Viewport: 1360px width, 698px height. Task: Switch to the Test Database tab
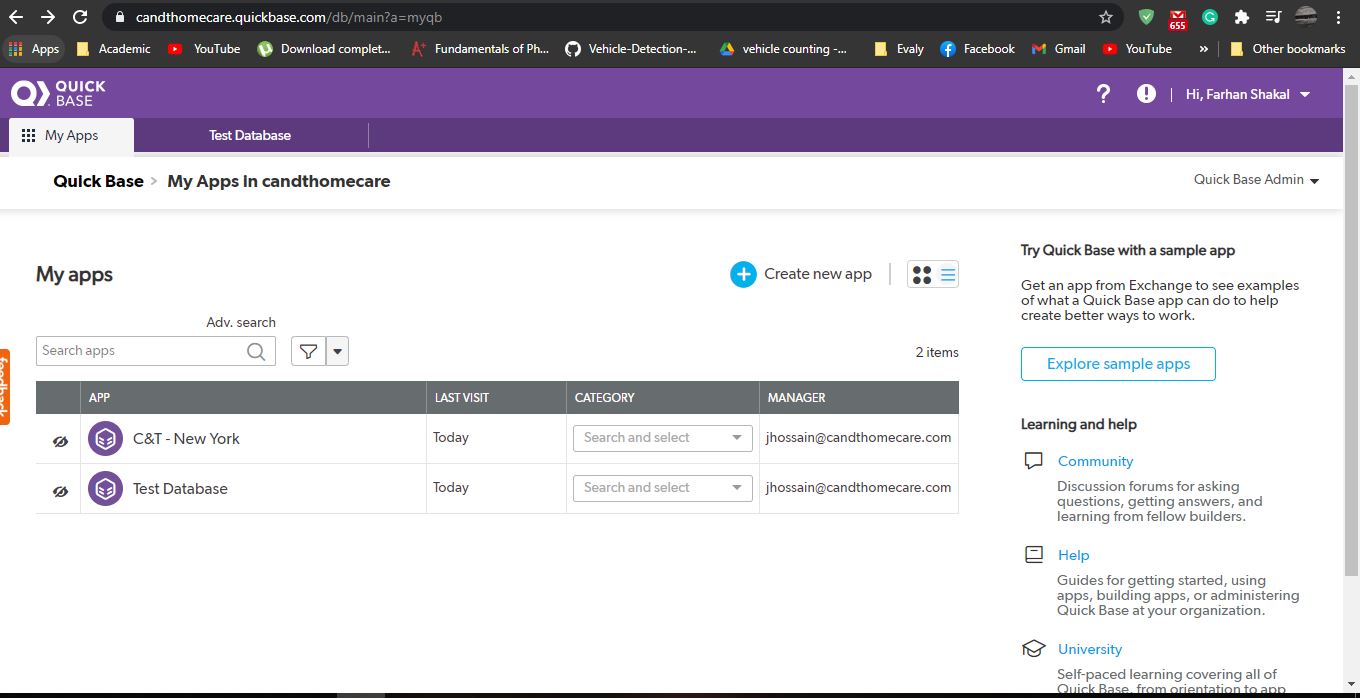pyautogui.click(x=250, y=135)
